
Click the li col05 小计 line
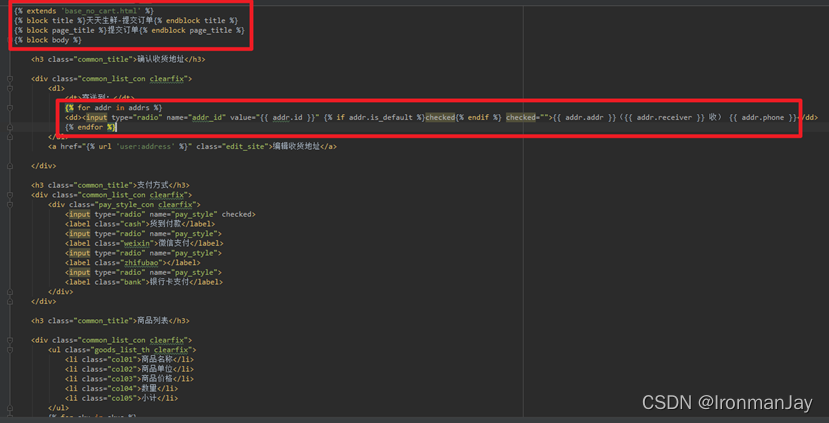tap(122, 398)
